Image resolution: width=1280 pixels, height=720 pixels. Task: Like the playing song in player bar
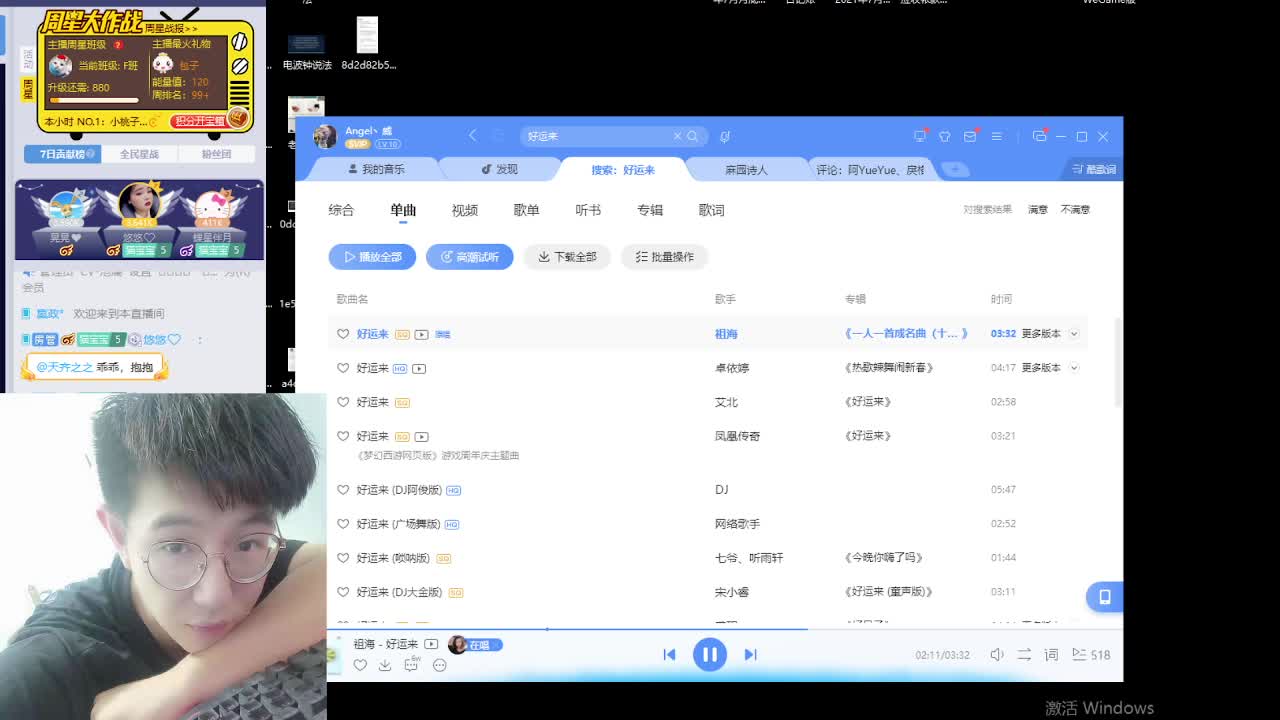[360, 665]
